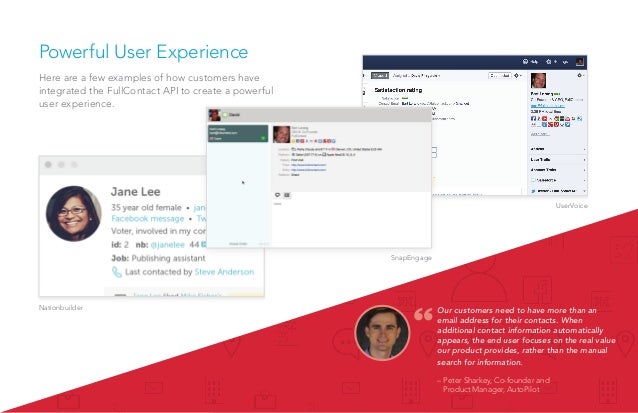Click the yellow social icon under the SnapEngage visitor name

[x=293, y=141]
